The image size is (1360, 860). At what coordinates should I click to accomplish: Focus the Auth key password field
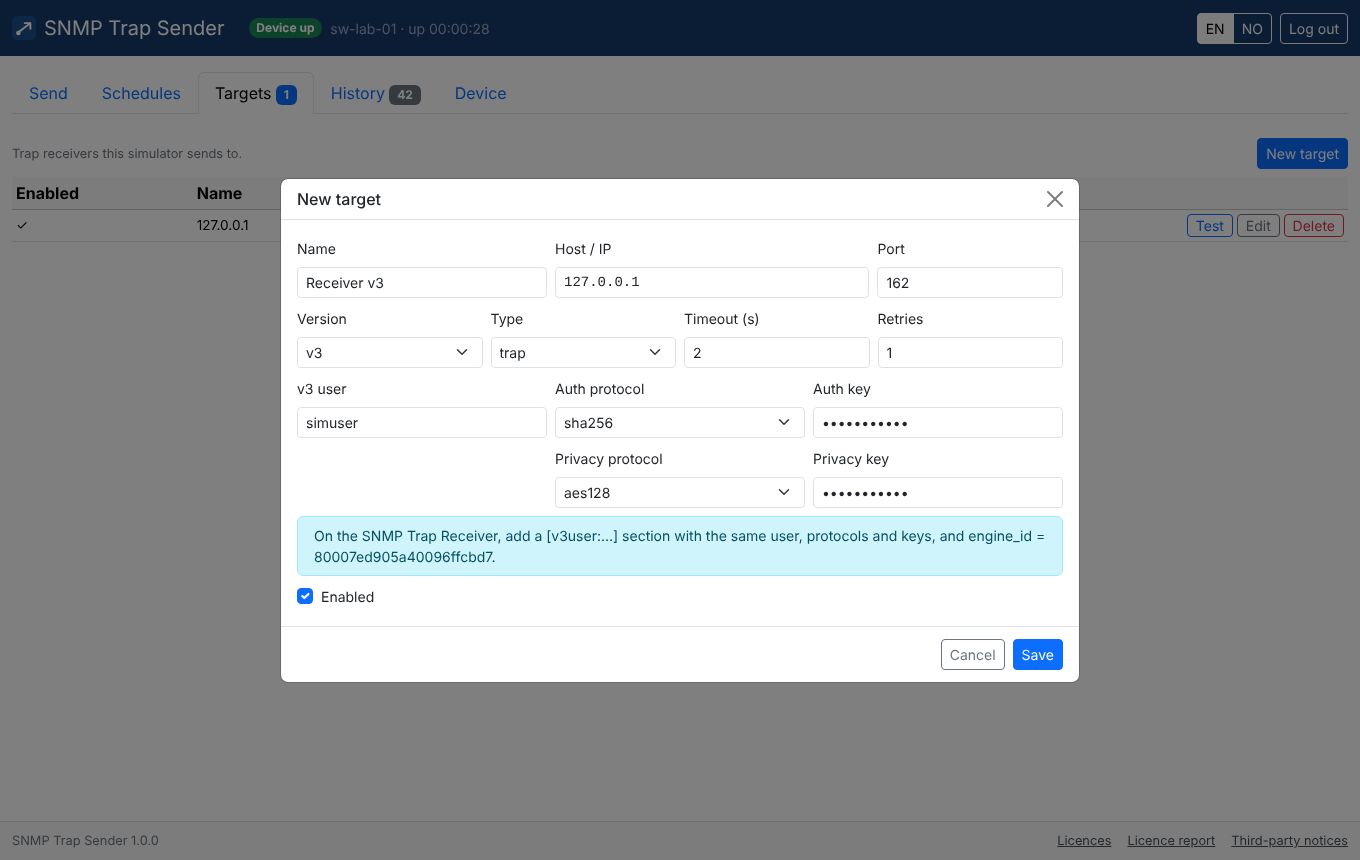tap(938, 422)
